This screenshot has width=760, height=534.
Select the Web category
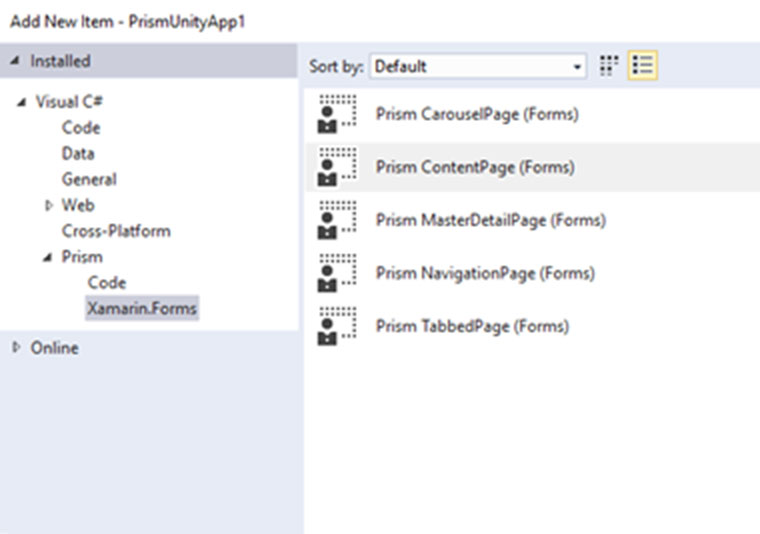click(78, 205)
